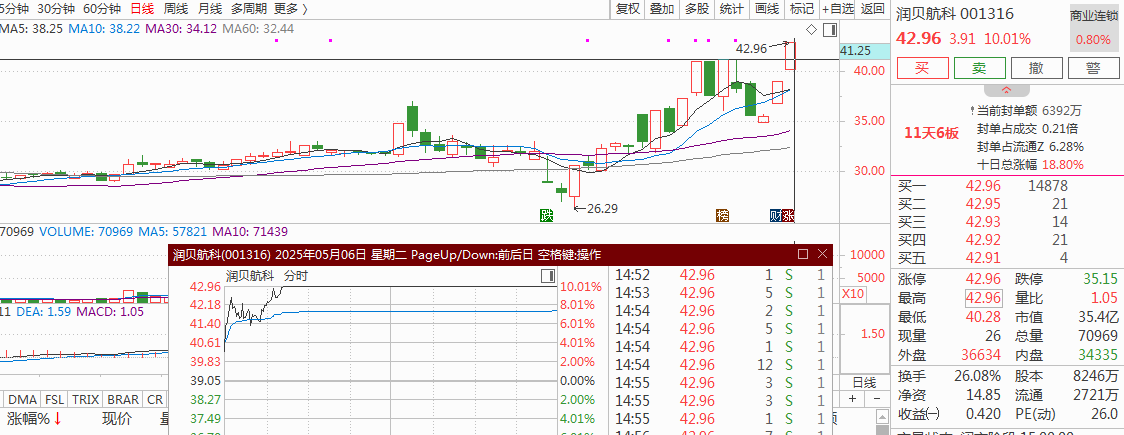Click the green 跌 marker on the chart
Image resolution: width=1124 pixels, height=435 pixels.
[x=547, y=215]
